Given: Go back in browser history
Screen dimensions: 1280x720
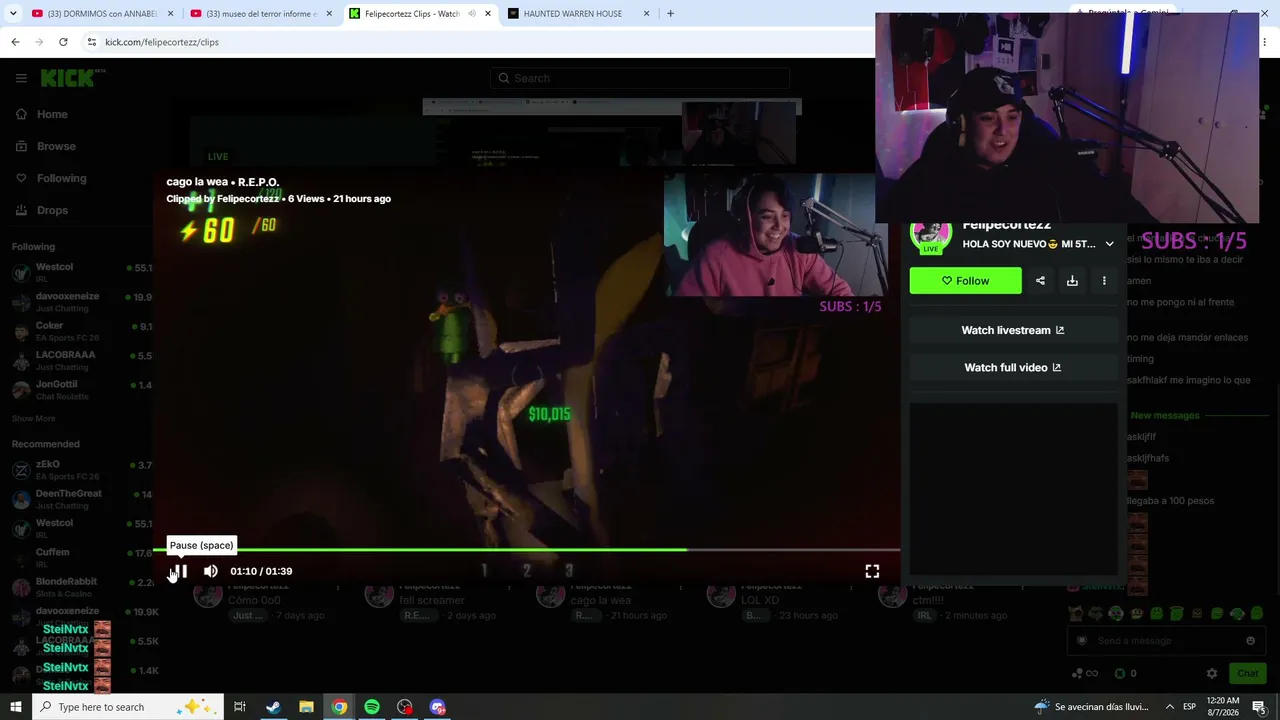Looking at the screenshot, I should click(x=15, y=42).
